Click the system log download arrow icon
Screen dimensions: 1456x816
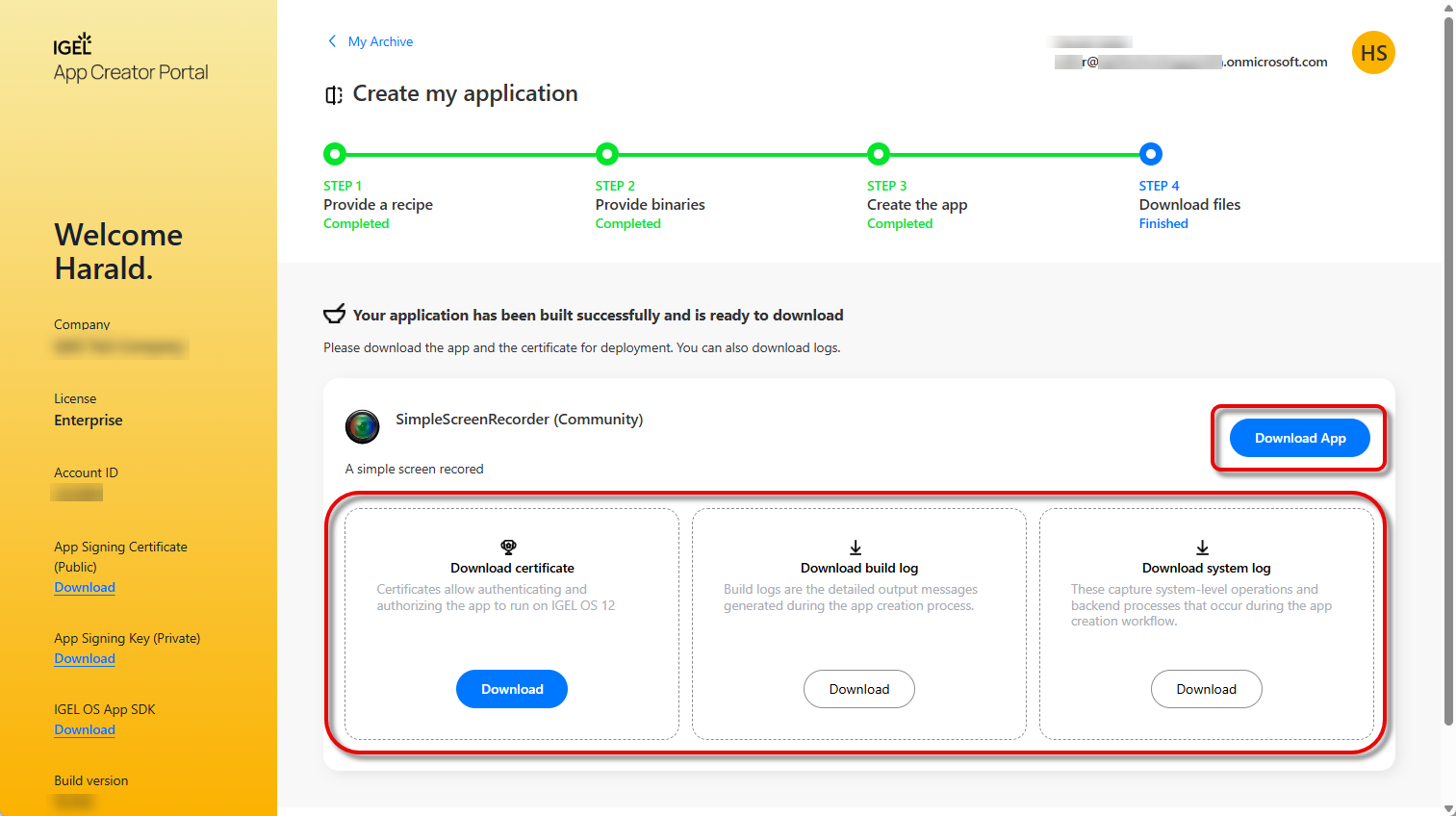[x=1202, y=548]
